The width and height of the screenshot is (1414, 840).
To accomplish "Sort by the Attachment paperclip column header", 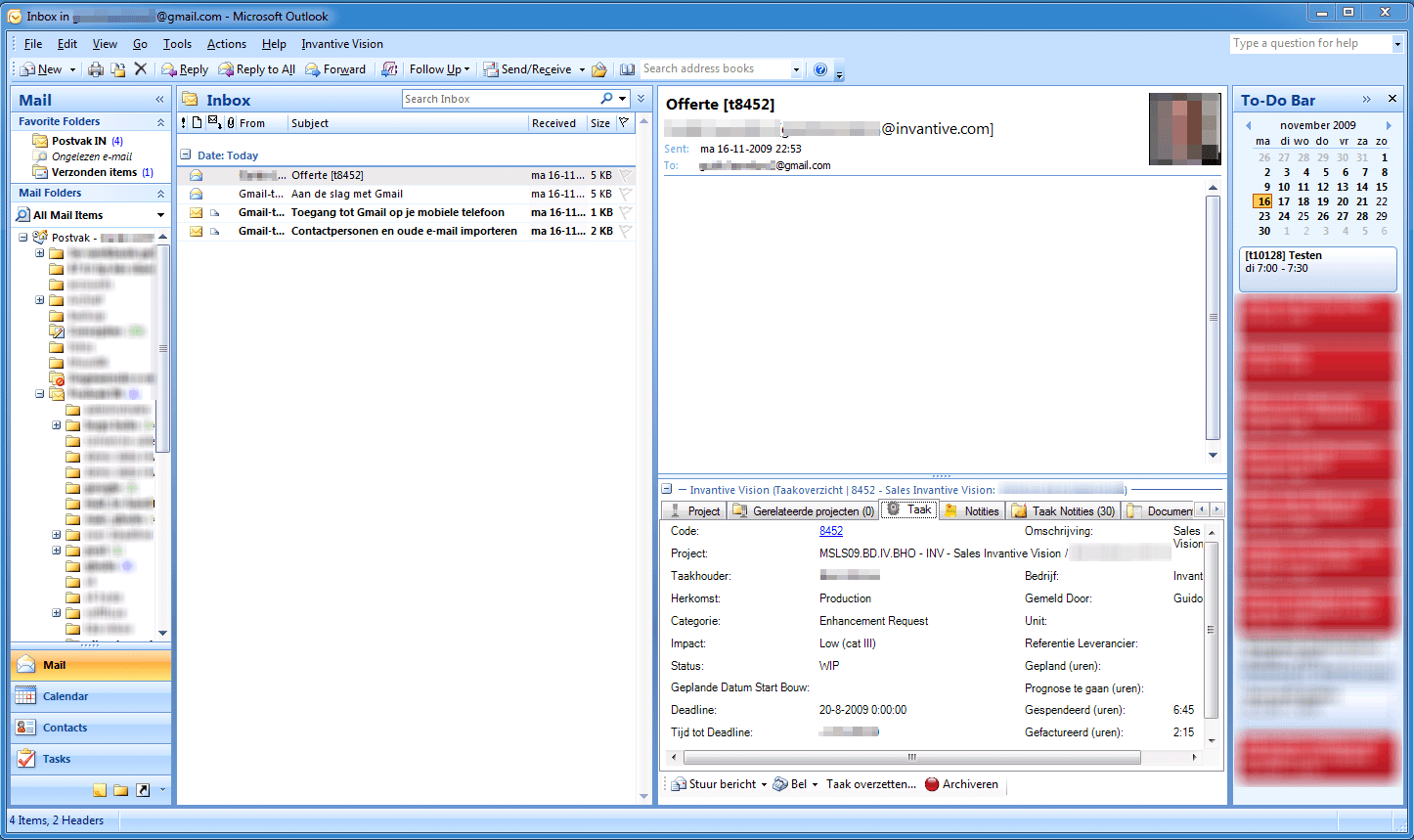I will point(231,123).
